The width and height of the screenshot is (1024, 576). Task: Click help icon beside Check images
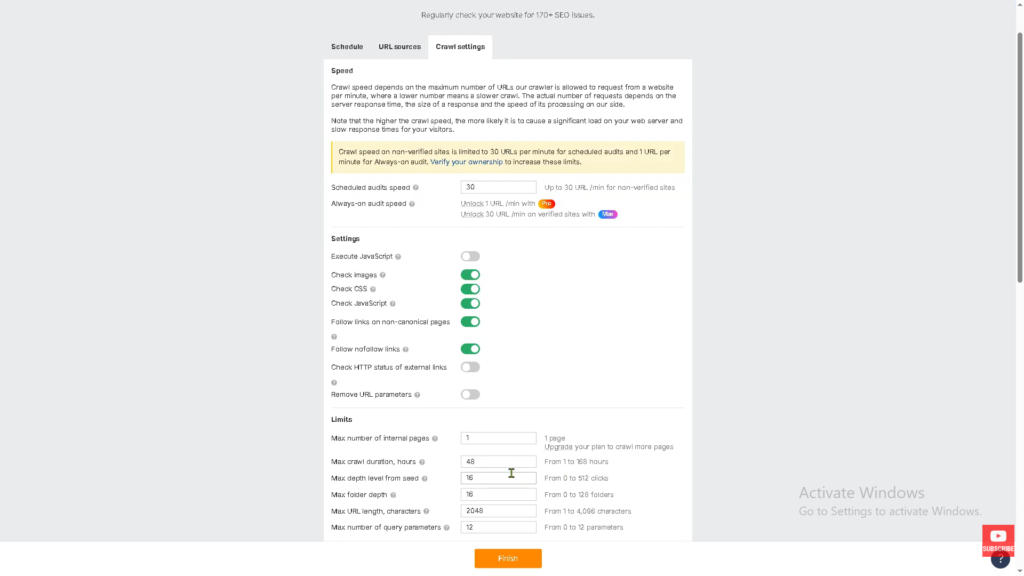[x=382, y=275]
